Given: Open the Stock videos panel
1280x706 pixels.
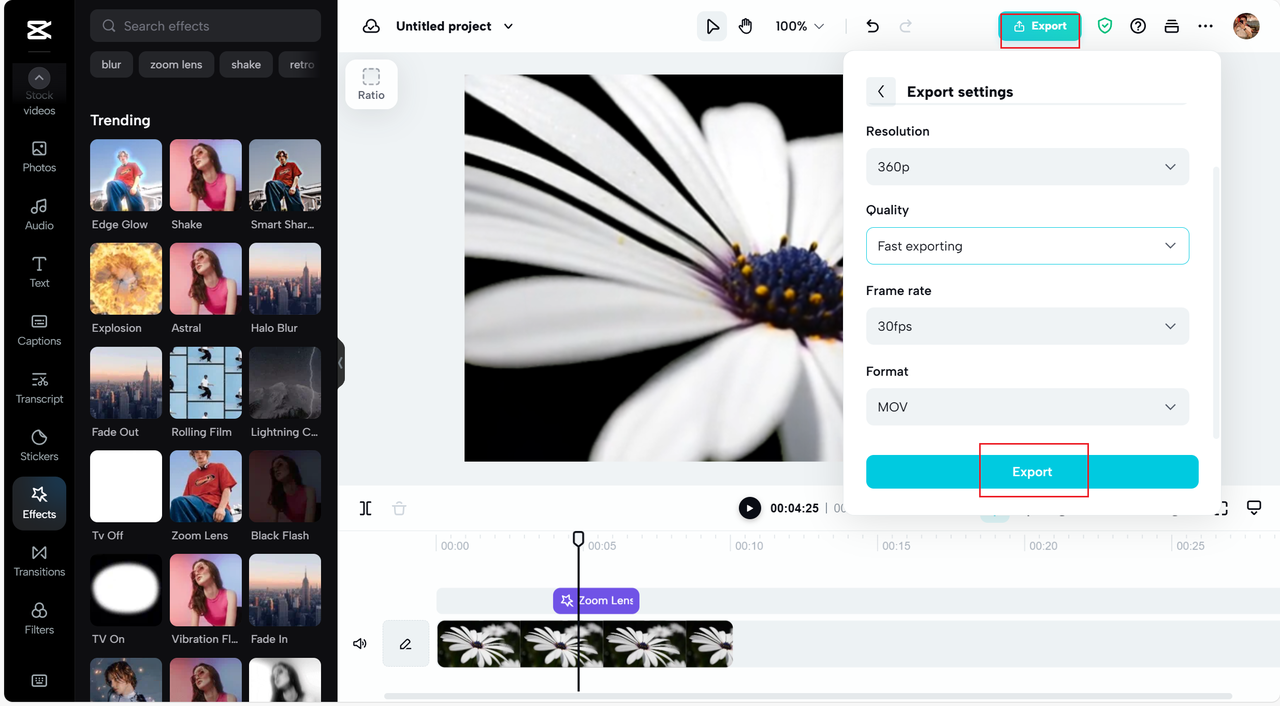Looking at the screenshot, I should pos(39,94).
